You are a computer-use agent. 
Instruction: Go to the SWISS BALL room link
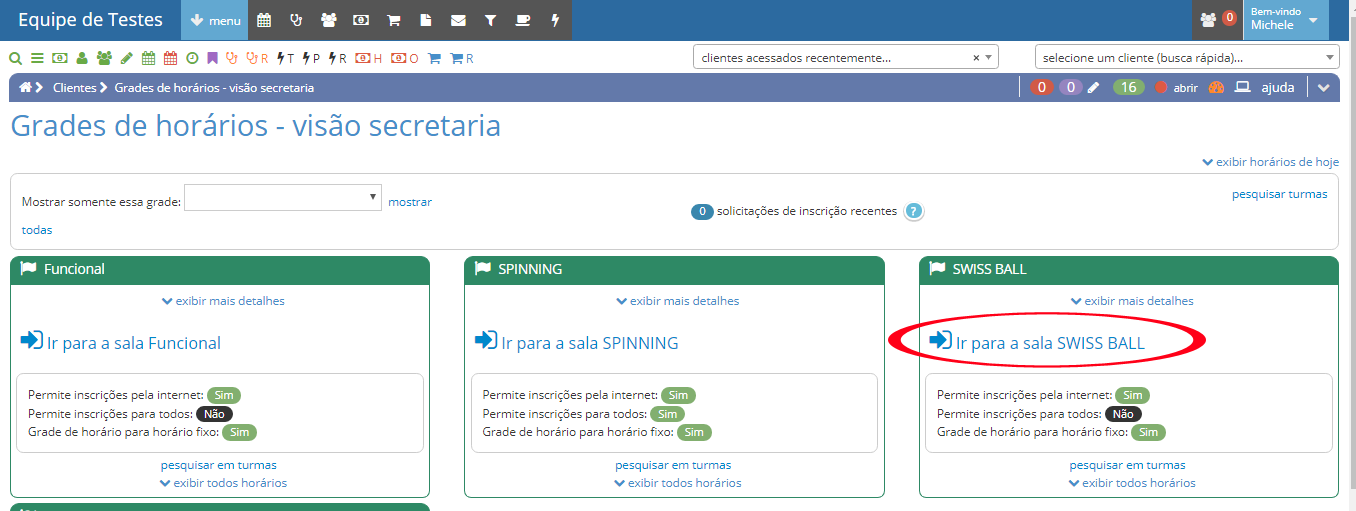(x=1049, y=343)
